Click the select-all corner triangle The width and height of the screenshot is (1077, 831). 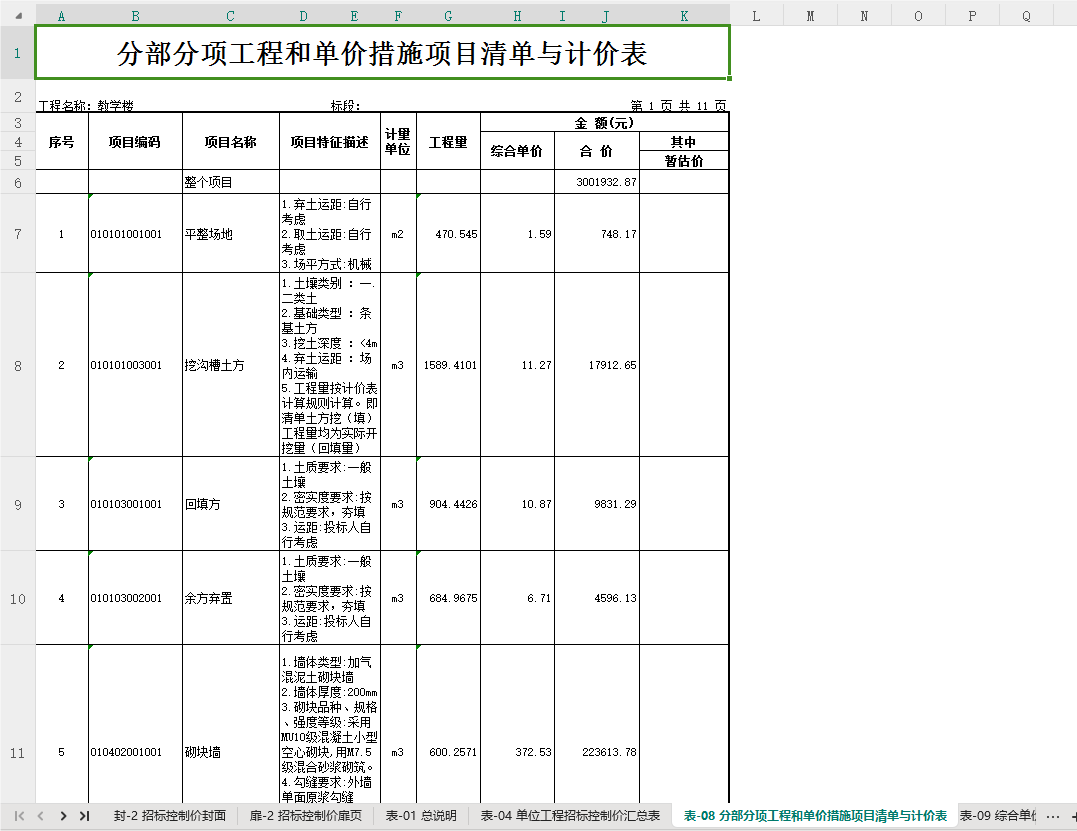coord(18,15)
